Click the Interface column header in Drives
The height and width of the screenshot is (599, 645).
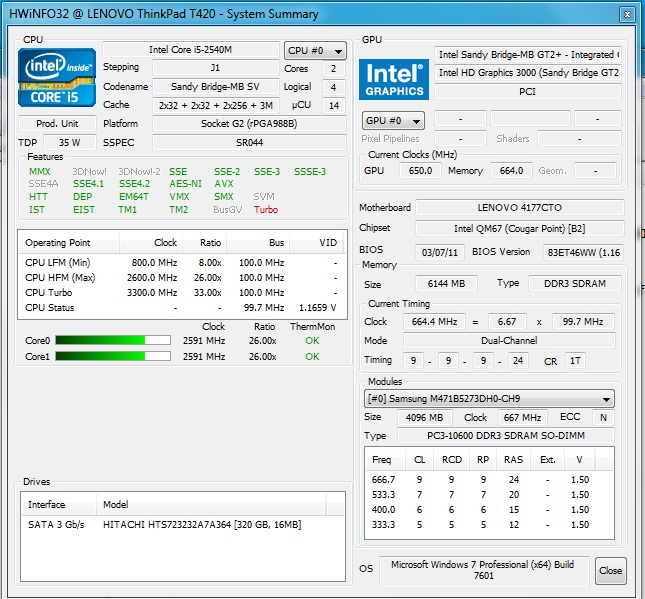click(59, 504)
